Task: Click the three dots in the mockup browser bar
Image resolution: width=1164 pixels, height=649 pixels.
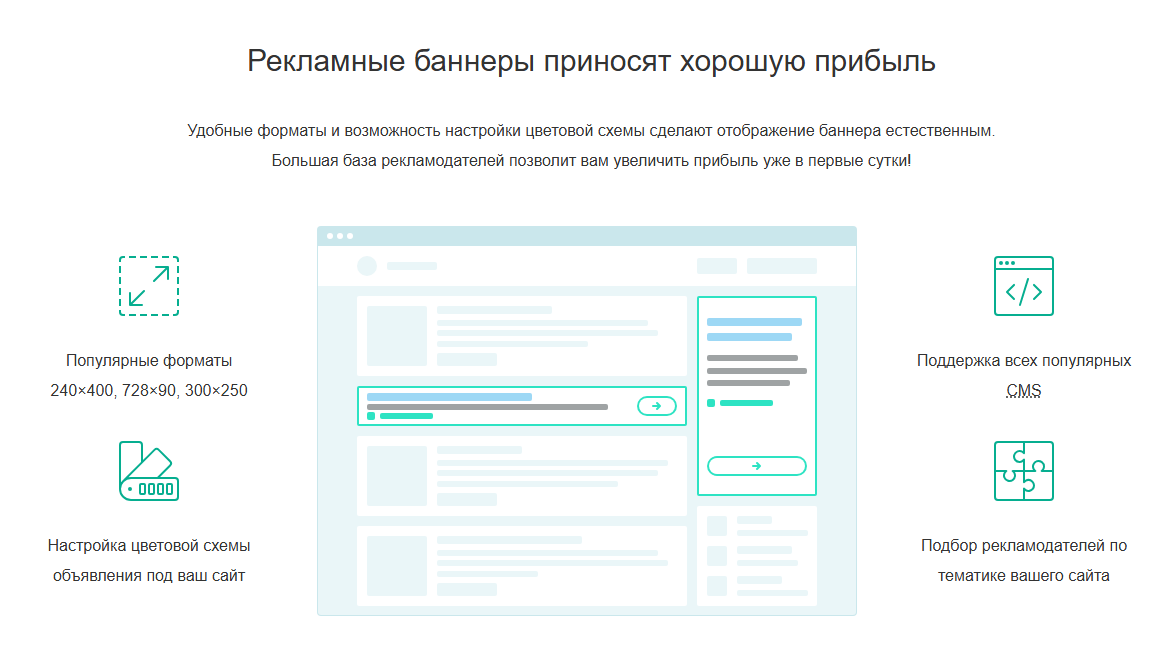Action: pos(338,236)
